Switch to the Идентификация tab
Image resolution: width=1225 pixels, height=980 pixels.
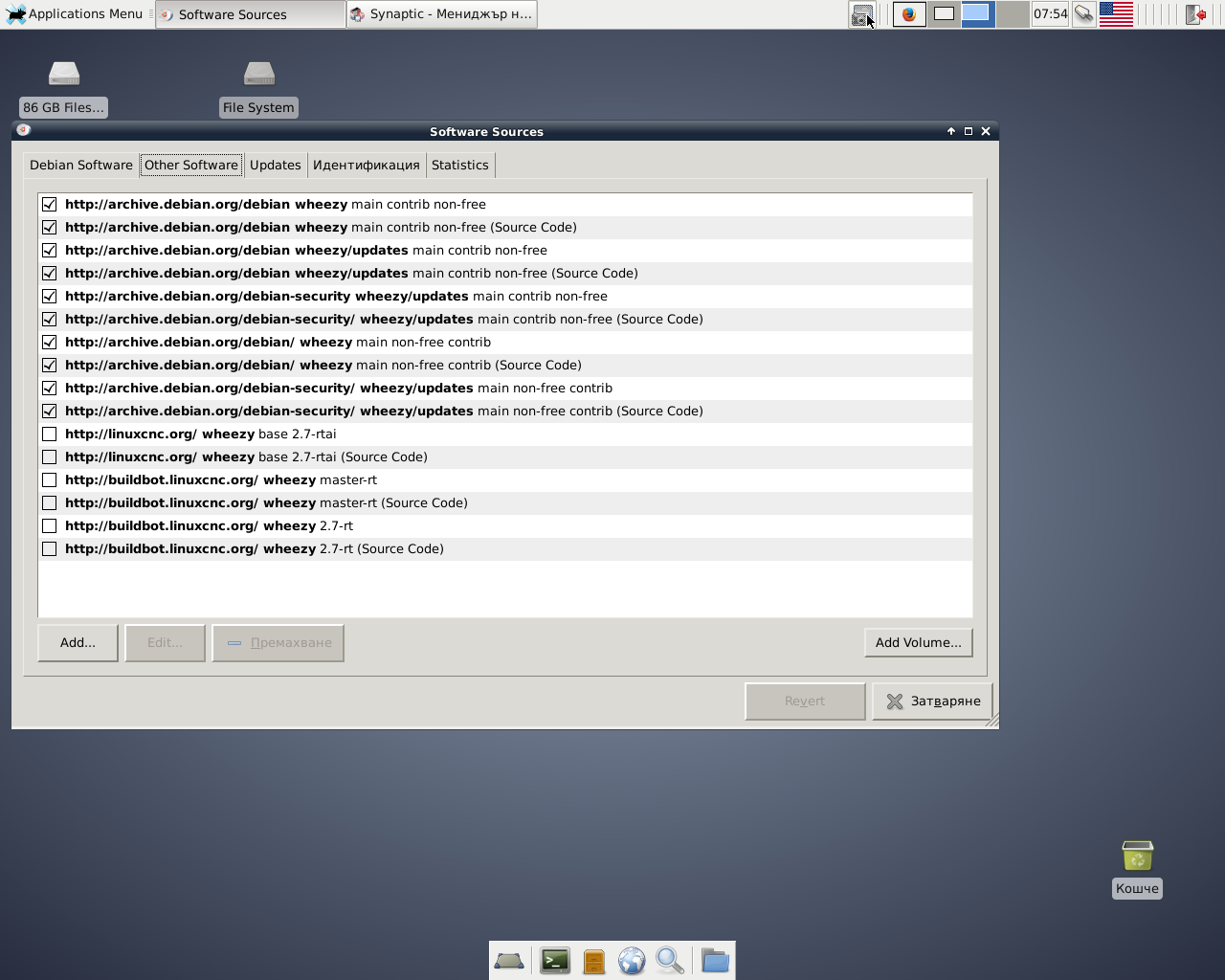pos(367,165)
